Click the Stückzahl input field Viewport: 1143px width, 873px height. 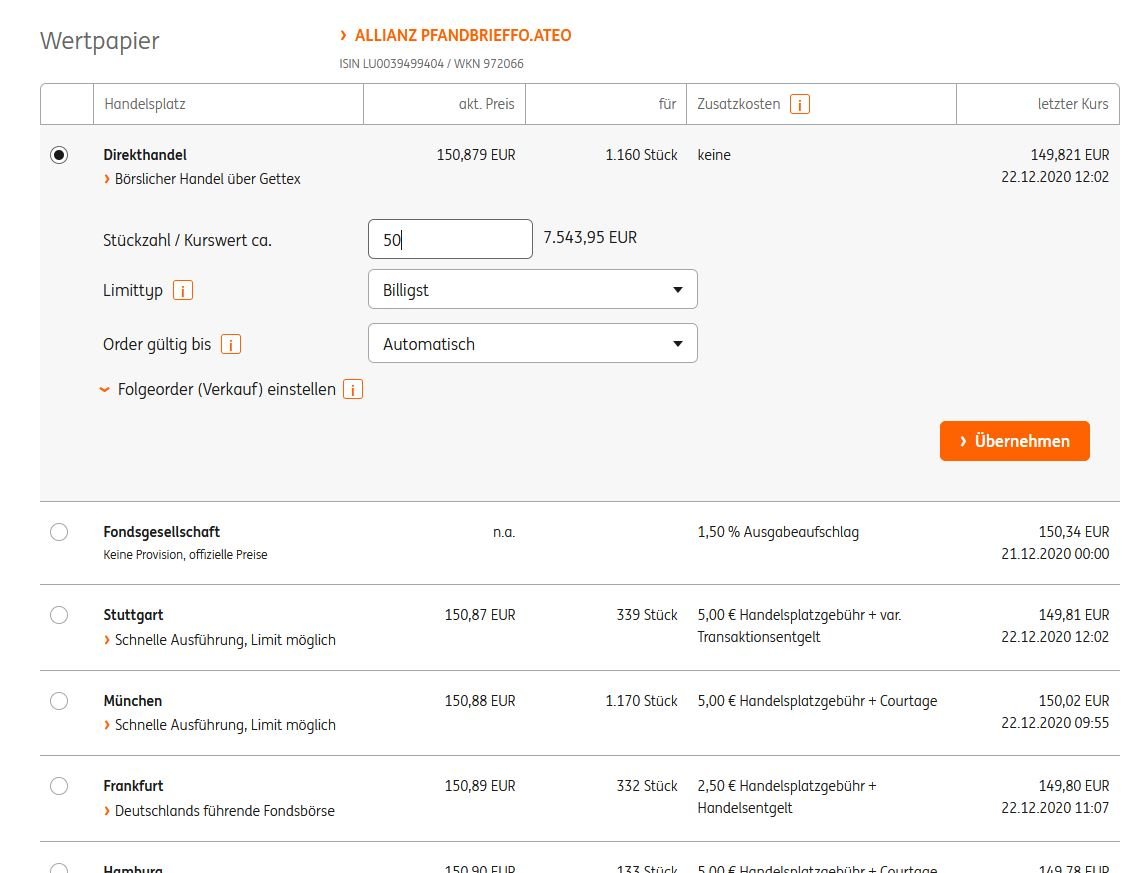(450, 240)
